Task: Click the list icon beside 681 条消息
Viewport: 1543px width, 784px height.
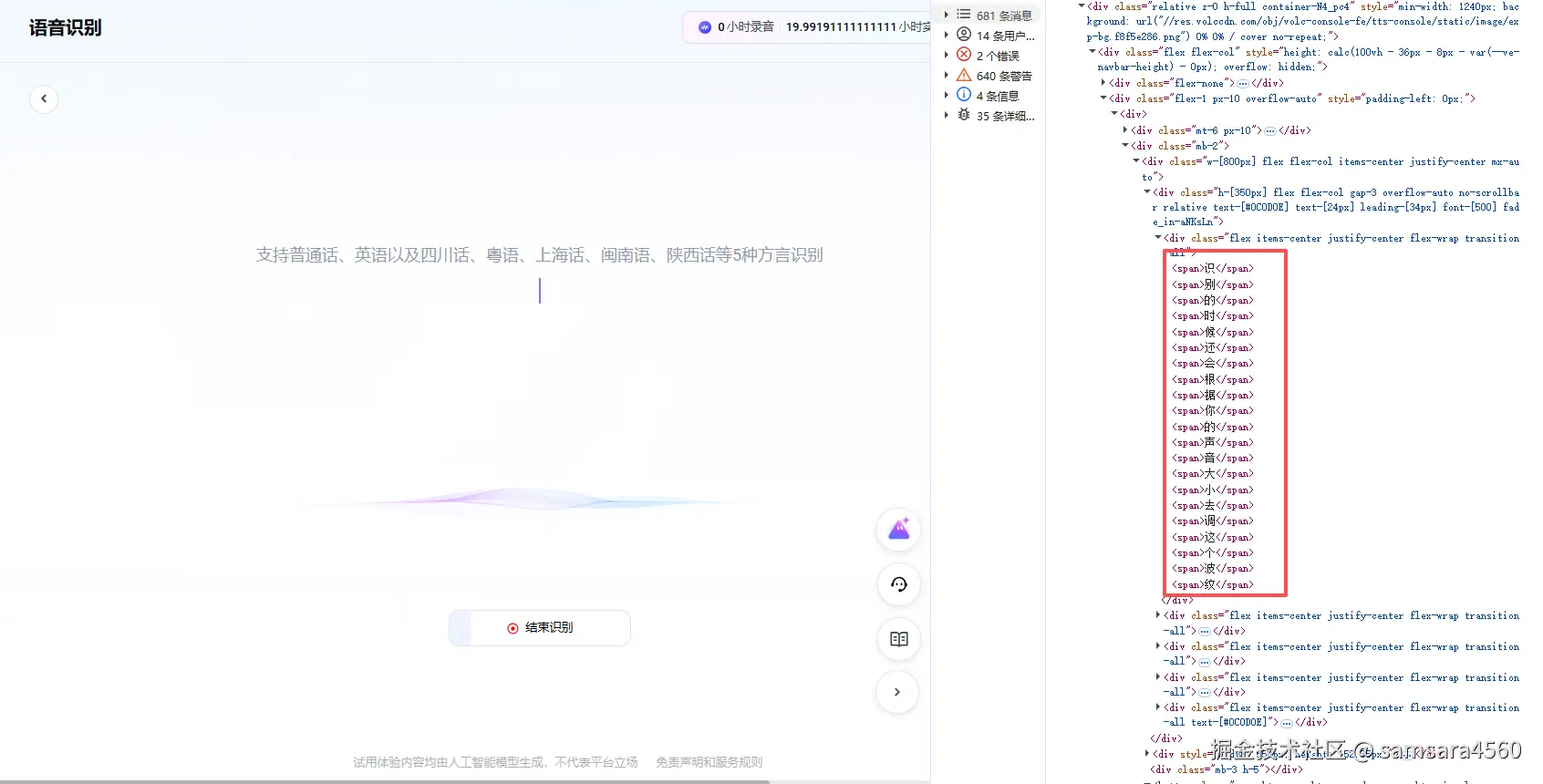Action: point(964,15)
